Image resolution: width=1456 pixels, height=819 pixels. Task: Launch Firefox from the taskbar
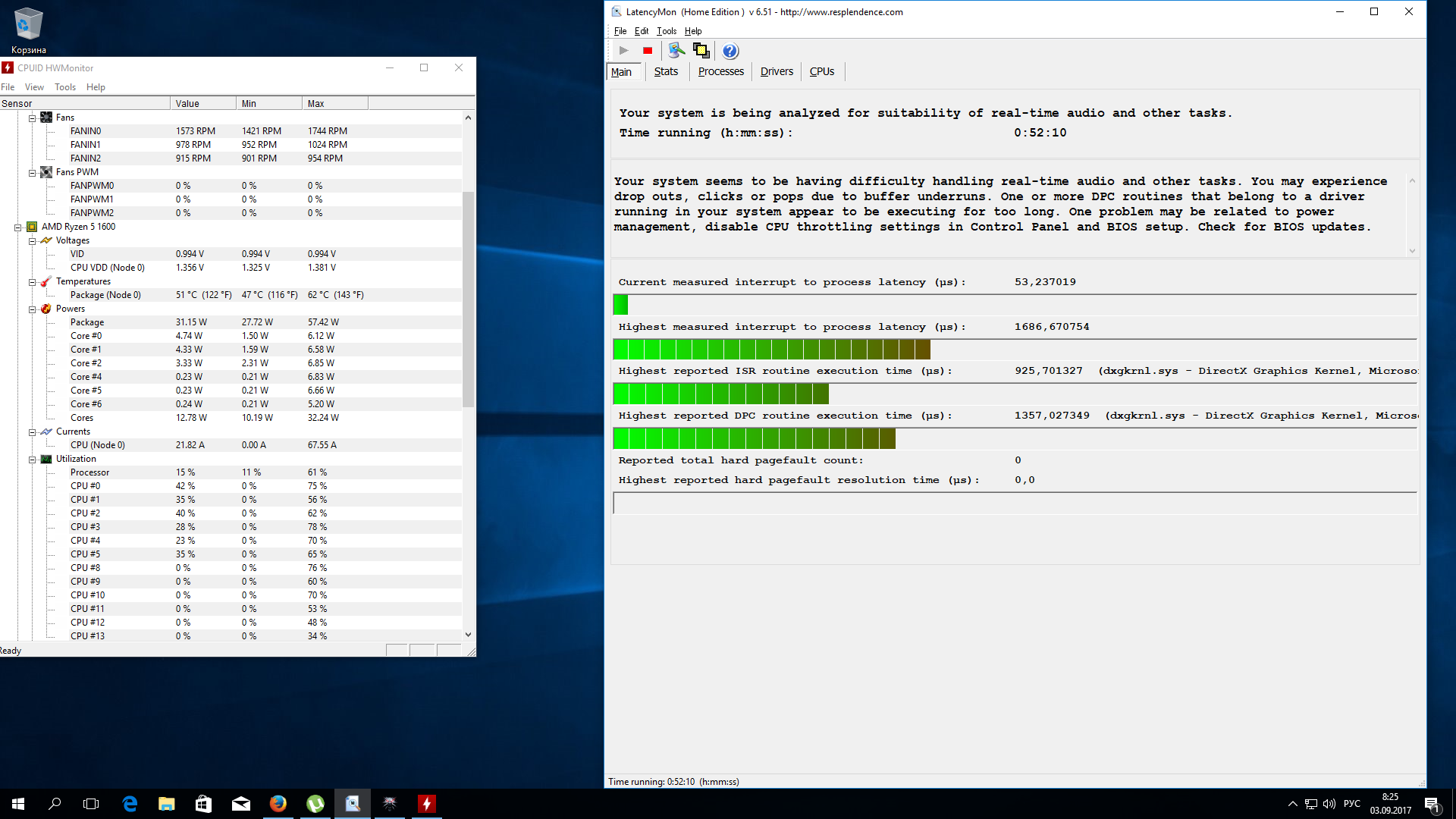click(278, 804)
